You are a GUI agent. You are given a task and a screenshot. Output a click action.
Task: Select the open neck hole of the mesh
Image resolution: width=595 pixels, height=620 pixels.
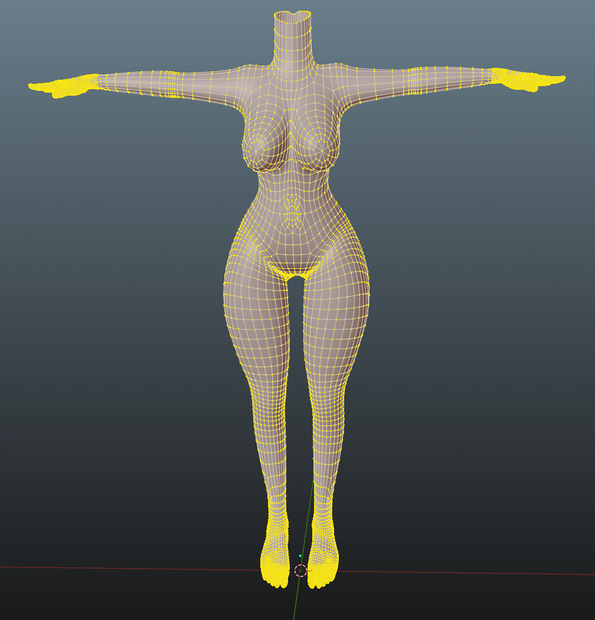point(293,17)
